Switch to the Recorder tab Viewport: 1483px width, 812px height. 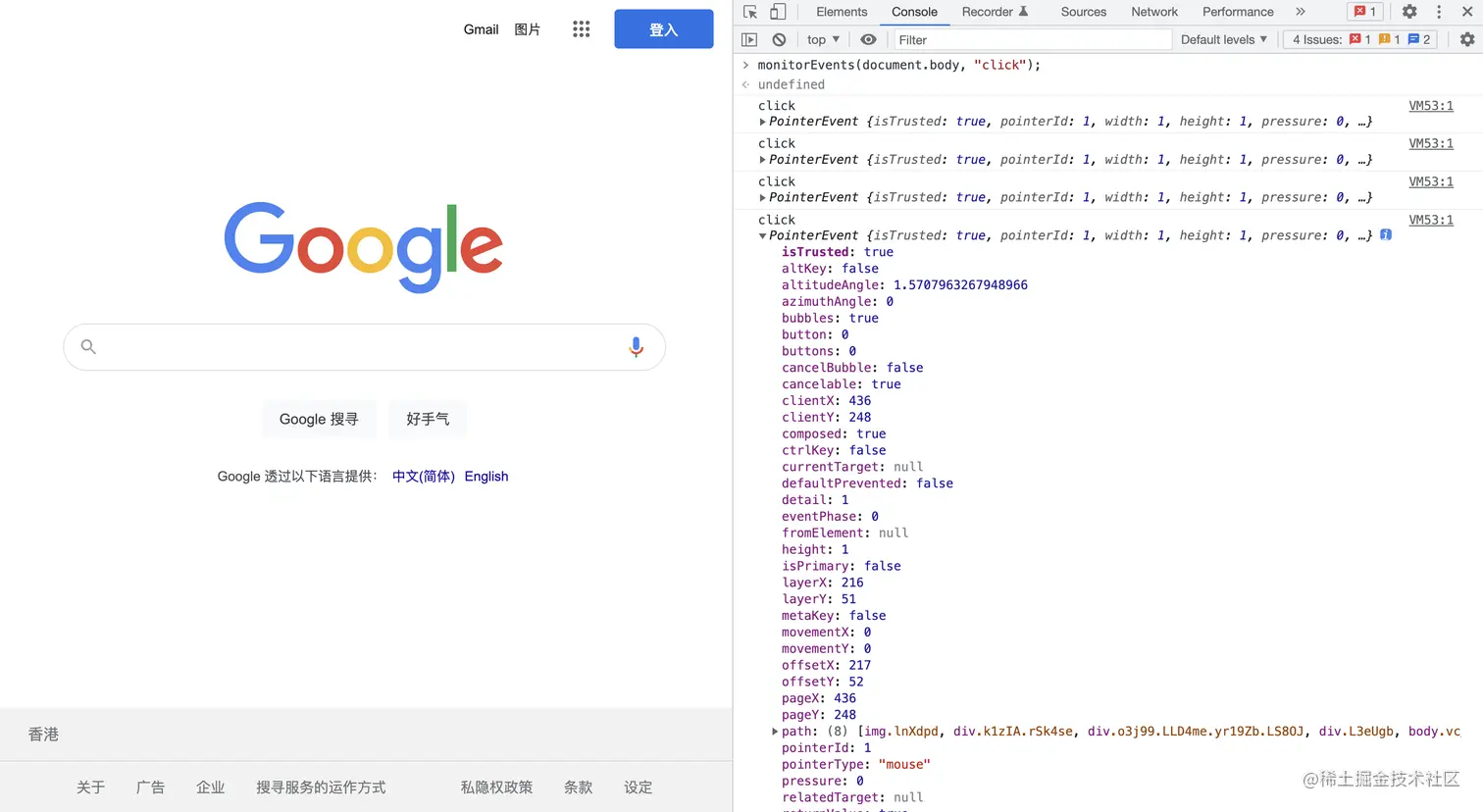coord(995,12)
